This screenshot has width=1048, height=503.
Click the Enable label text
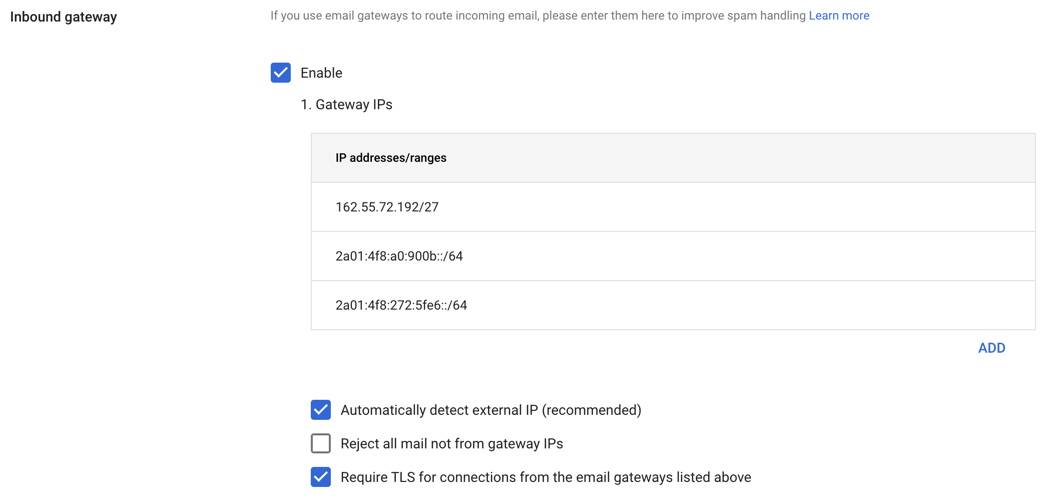pos(321,73)
